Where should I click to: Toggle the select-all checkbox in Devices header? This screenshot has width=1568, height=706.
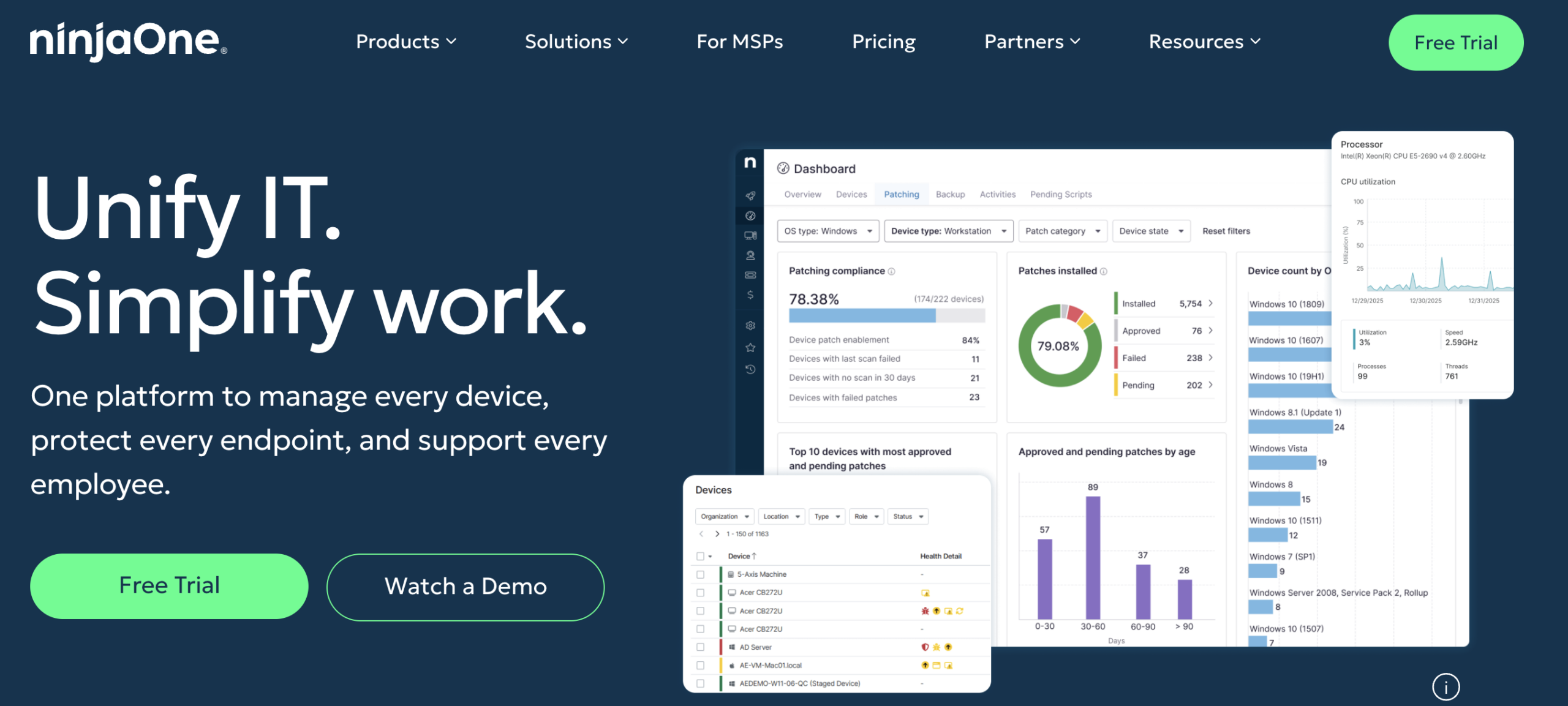coord(700,556)
